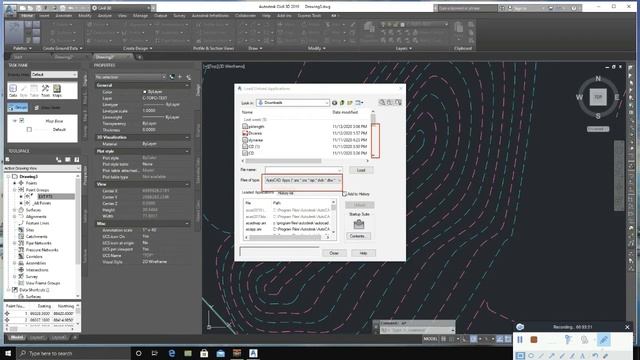Screen dimensions: 640x360
Task: Open Microsoft Store from taskbar
Action: (x=204, y=353)
